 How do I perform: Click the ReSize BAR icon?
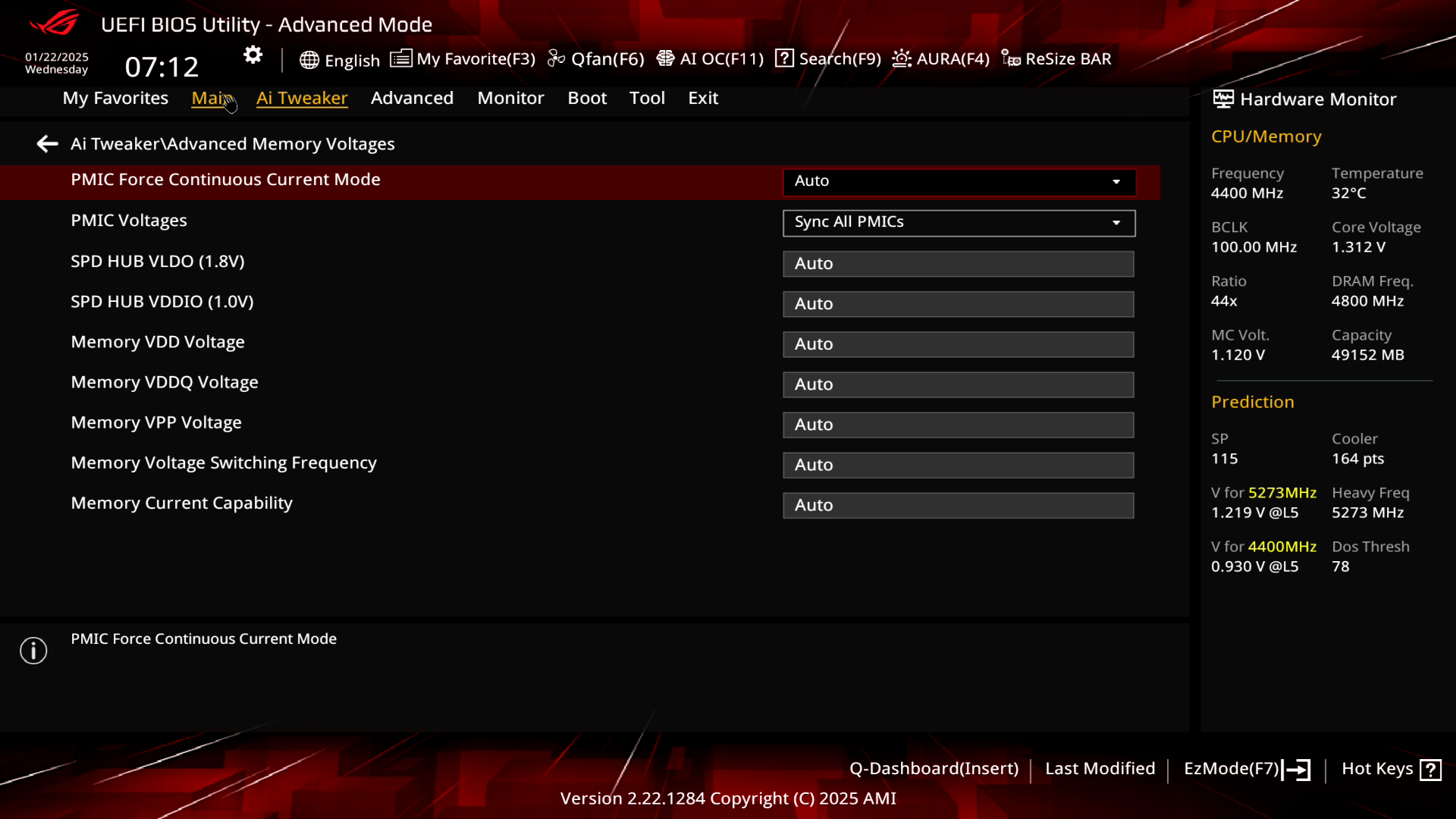pos(1010,58)
